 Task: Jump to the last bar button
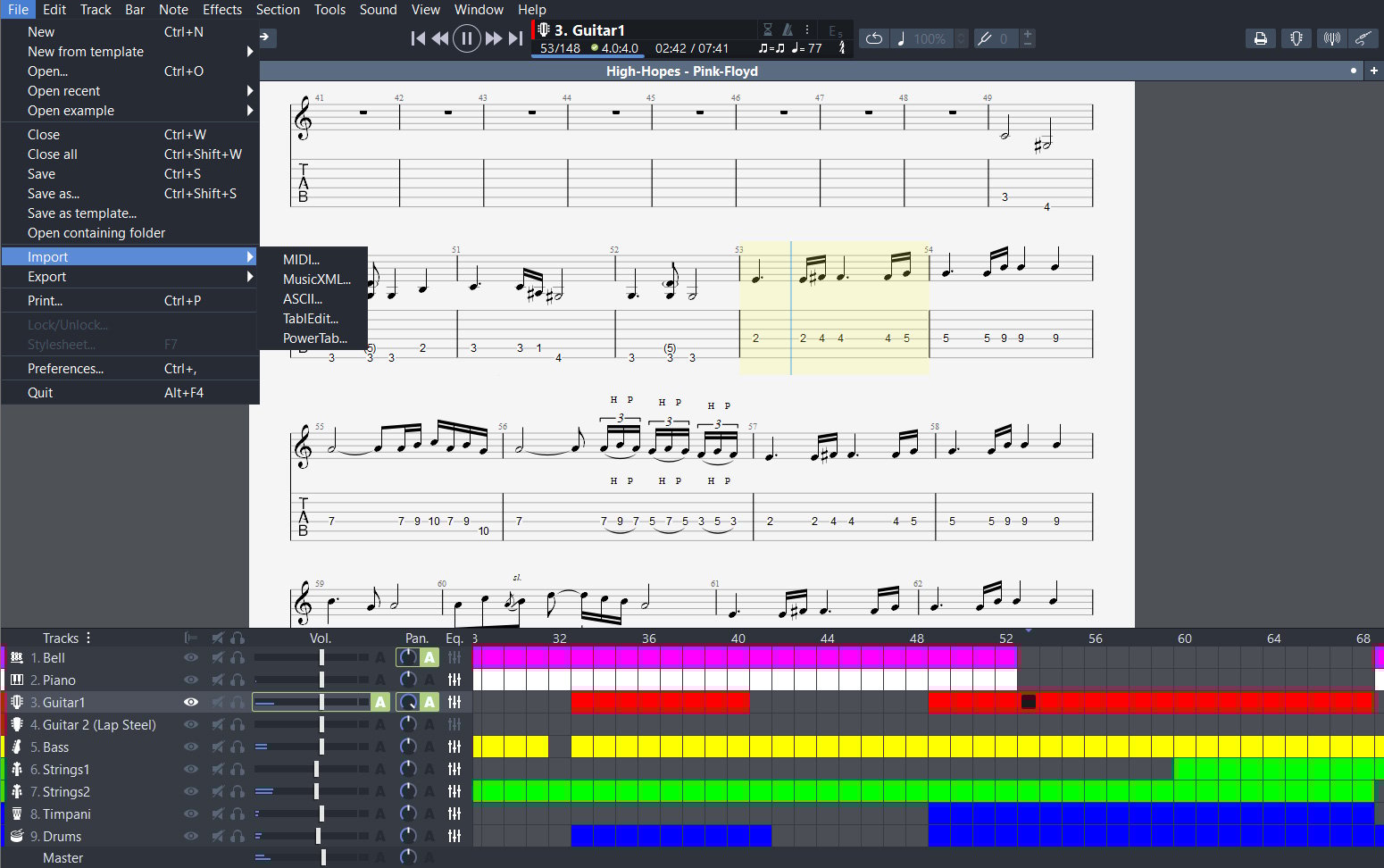[515, 38]
